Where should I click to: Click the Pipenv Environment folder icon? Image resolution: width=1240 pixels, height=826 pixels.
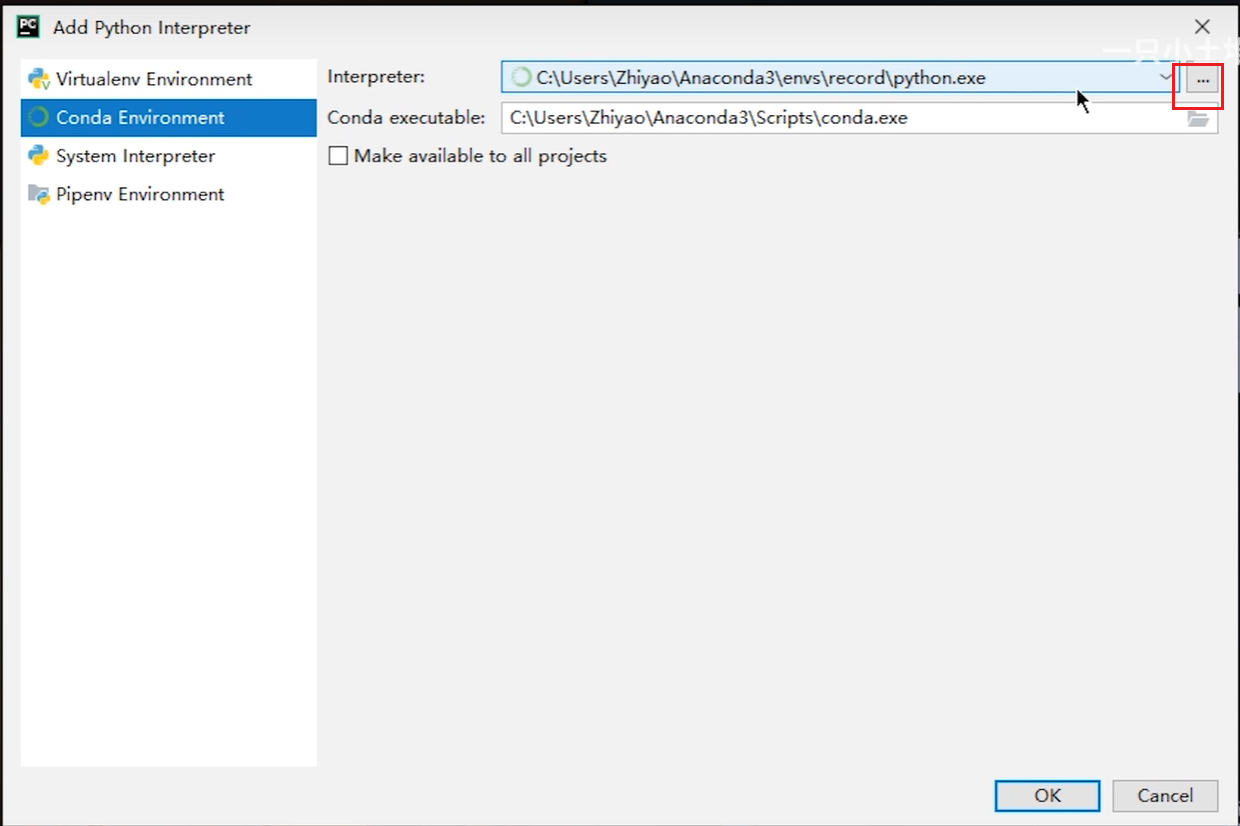click(39, 194)
